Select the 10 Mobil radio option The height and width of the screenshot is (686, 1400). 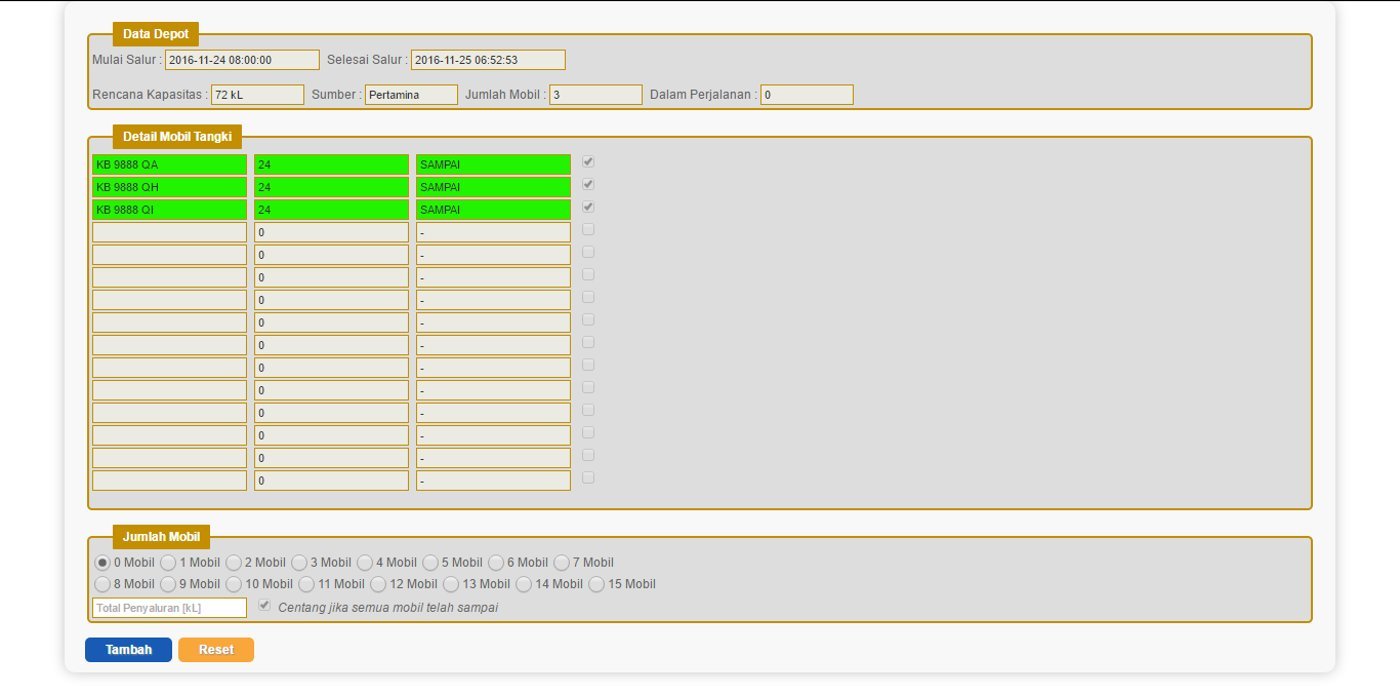click(234, 584)
